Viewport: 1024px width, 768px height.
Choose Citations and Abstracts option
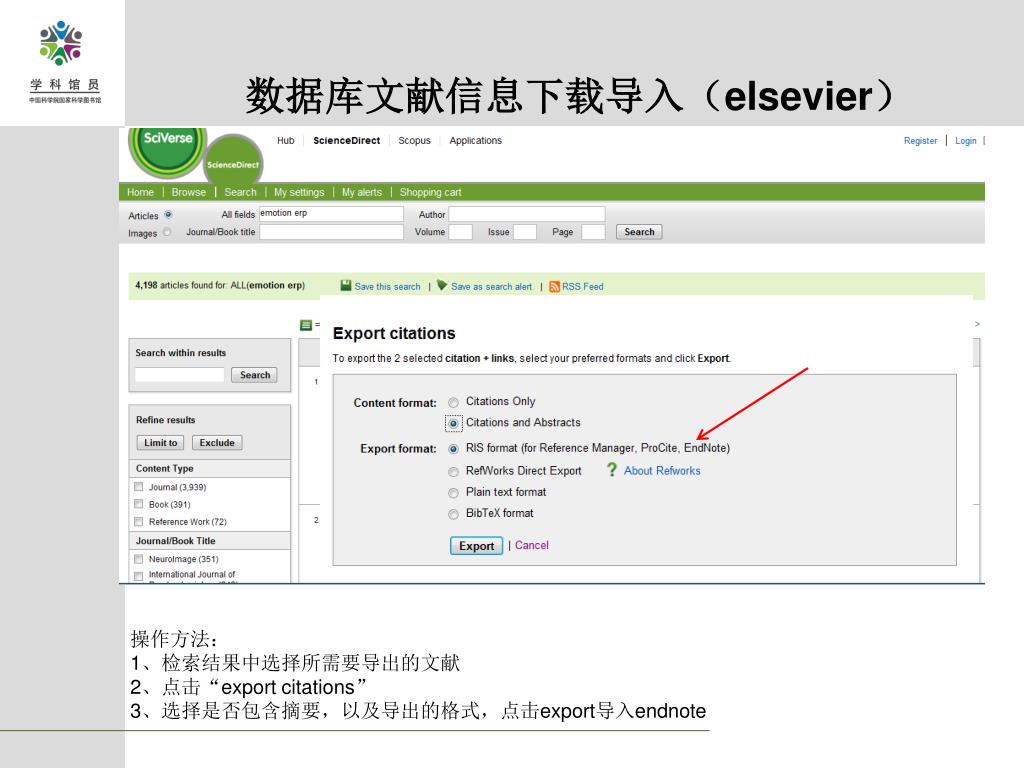[x=453, y=423]
